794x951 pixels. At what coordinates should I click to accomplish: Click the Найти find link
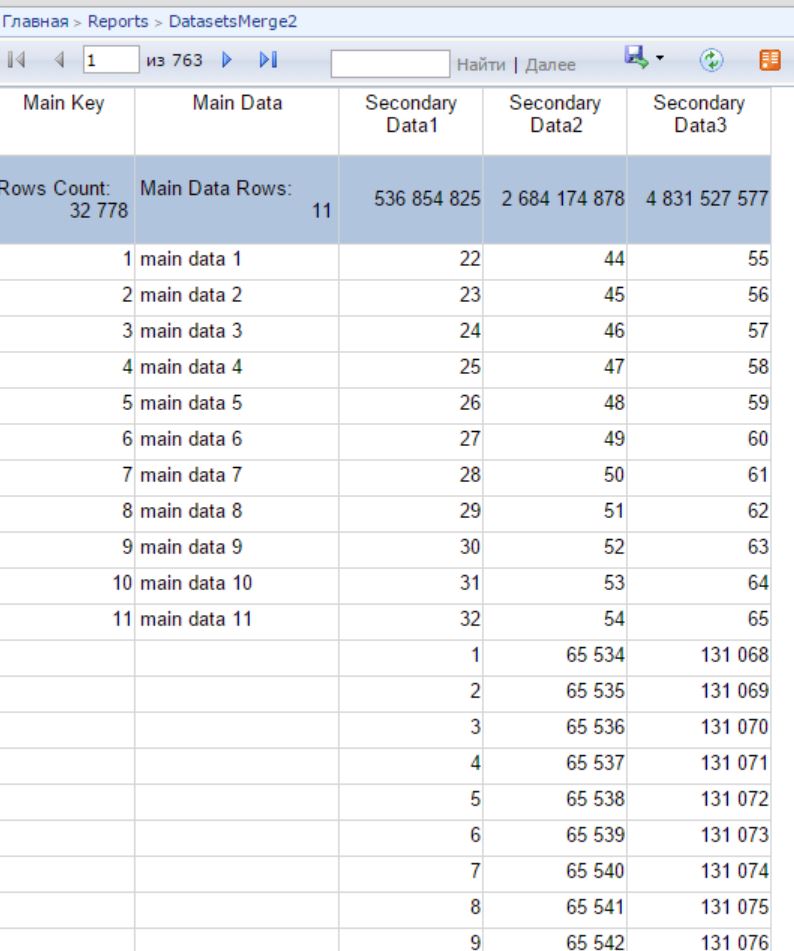tap(480, 64)
